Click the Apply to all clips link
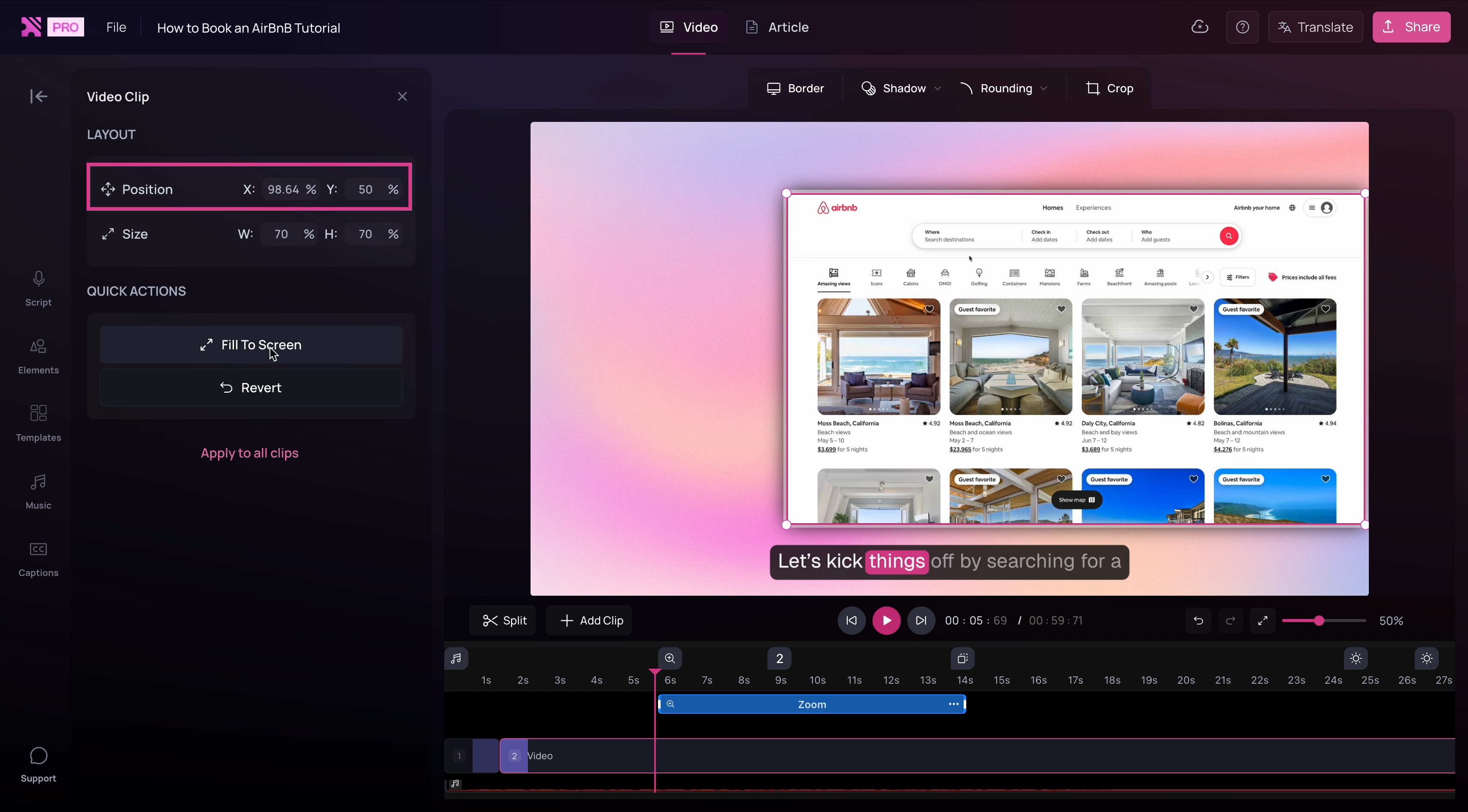1468x812 pixels. pyautogui.click(x=250, y=453)
